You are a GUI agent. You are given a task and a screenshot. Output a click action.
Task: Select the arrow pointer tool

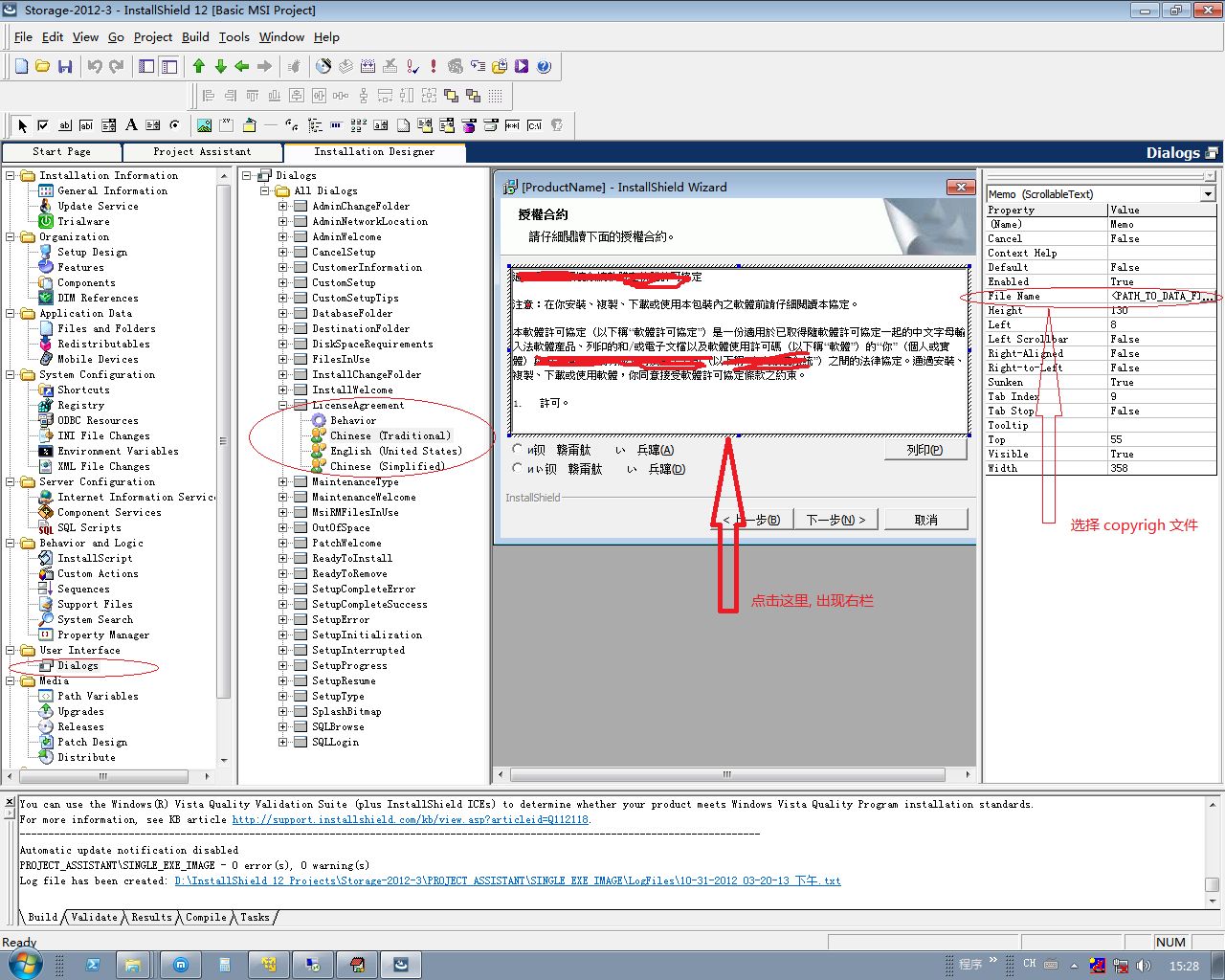click(23, 125)
